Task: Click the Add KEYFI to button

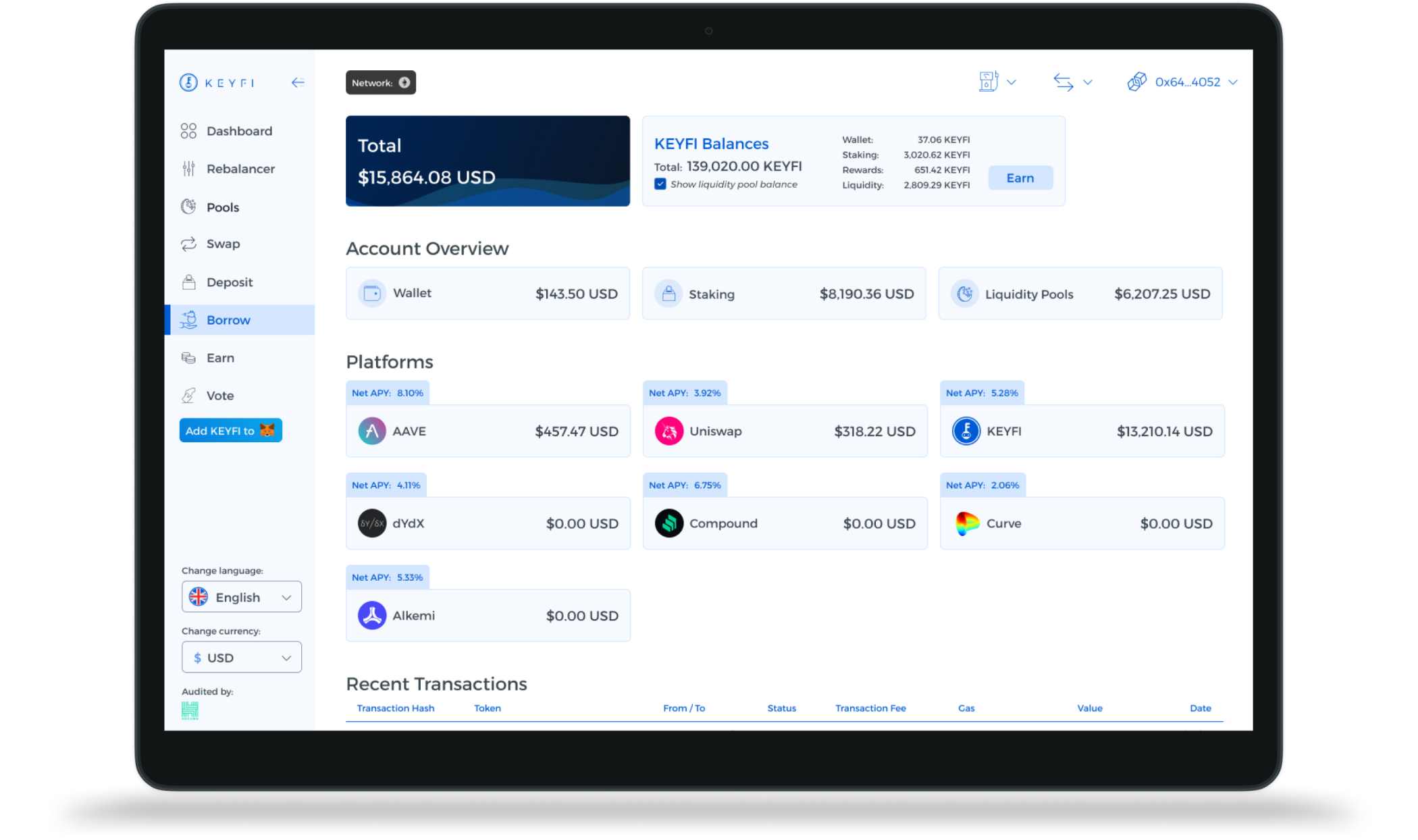Action: tap(230, 431)
